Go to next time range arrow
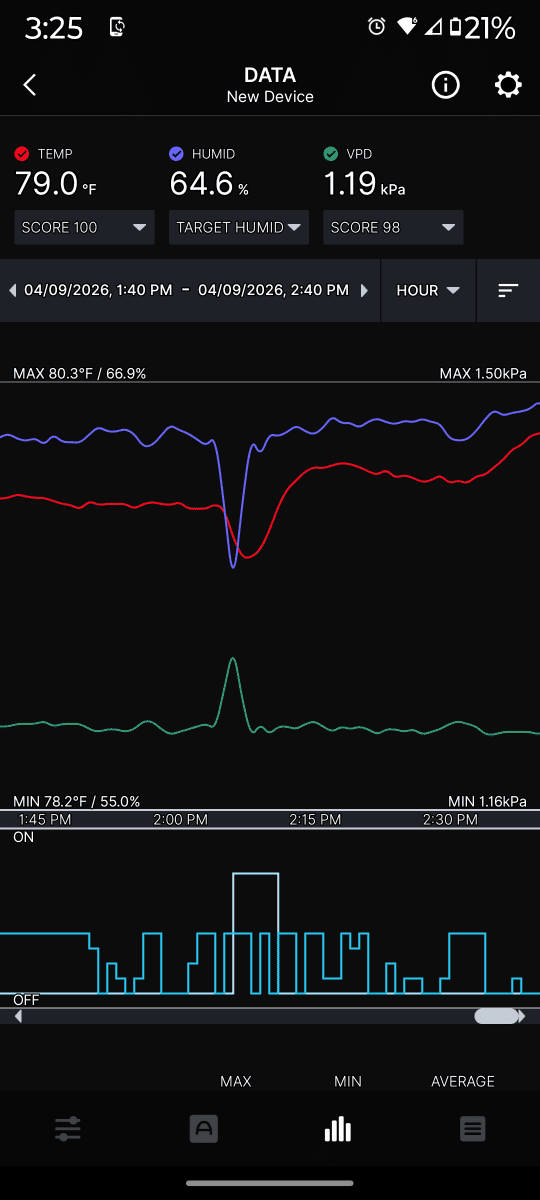Viewport: 540px width, 1200px height. point(365,290)
